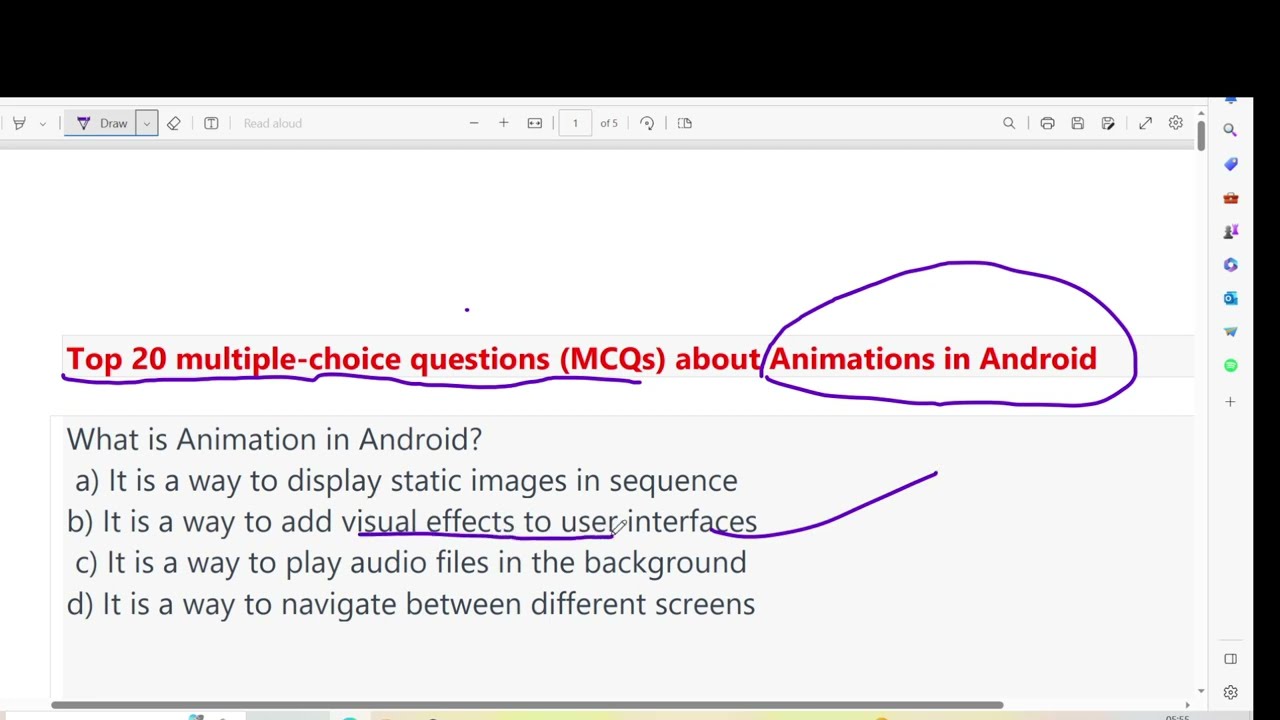Activate the Draw pen tool

click(x=102, y=123)
